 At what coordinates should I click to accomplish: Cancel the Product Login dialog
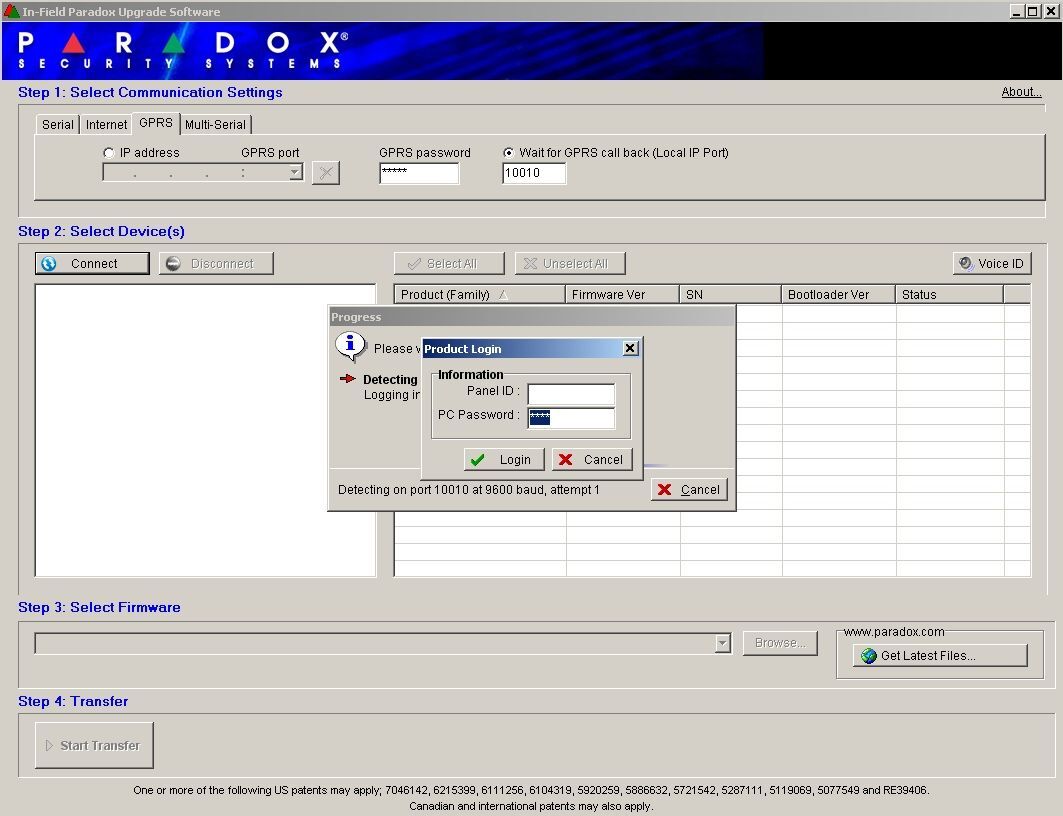coord(592,460)
